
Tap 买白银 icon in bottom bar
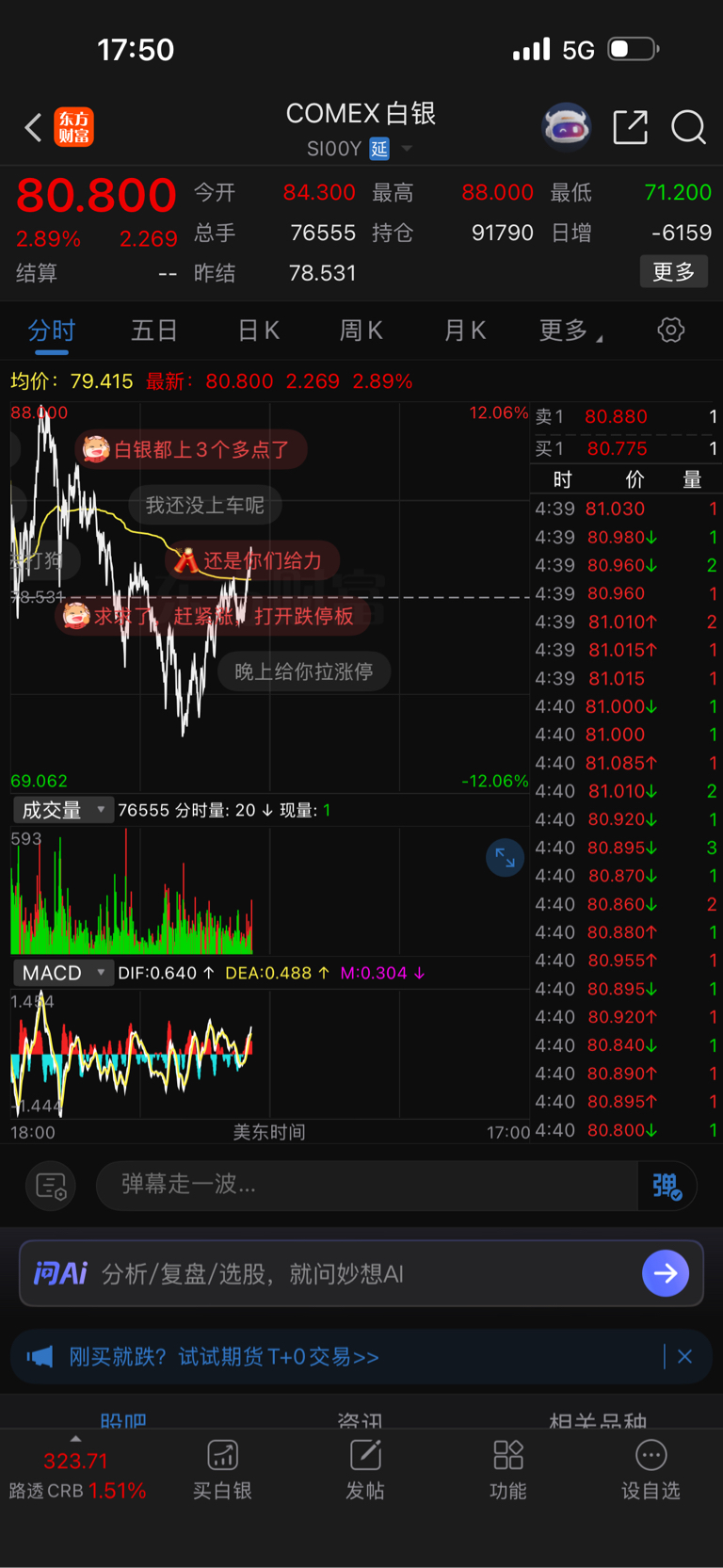222,1469
